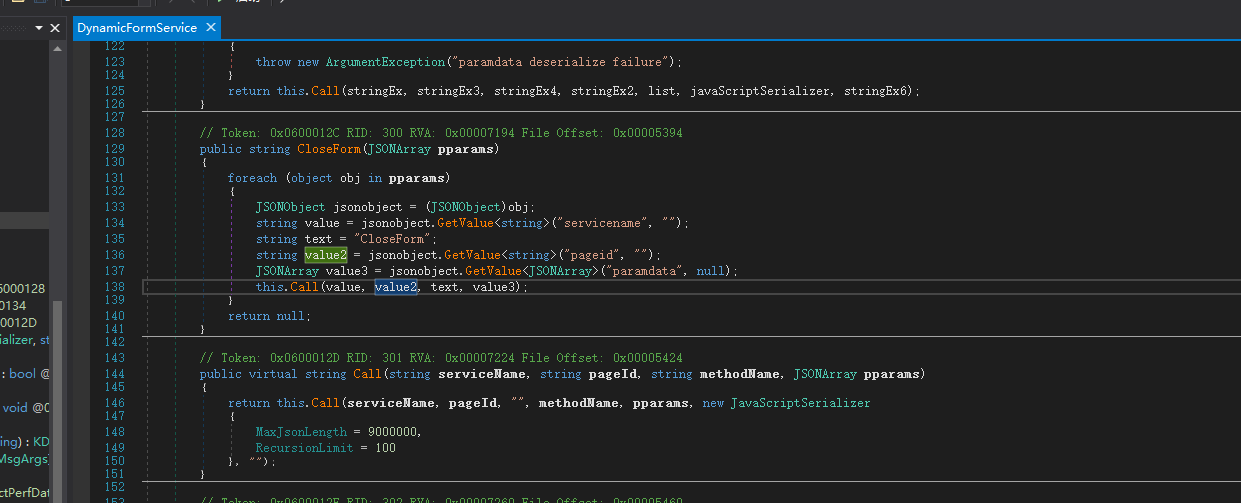This screenshot has width=1241, height=503.
Task: Click line number 138 in the gutter
Action: coord(114,287)
